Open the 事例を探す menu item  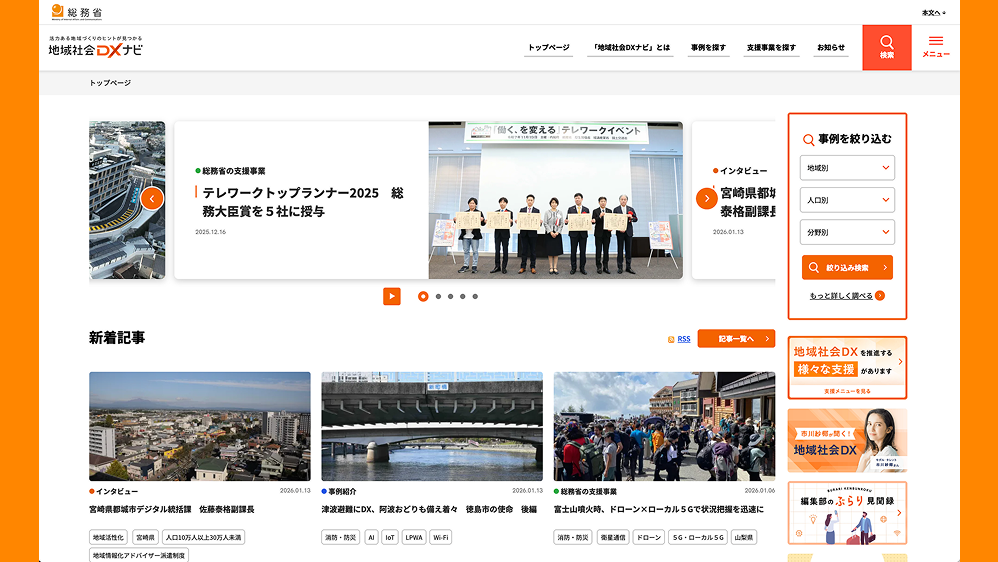[708, 48]
